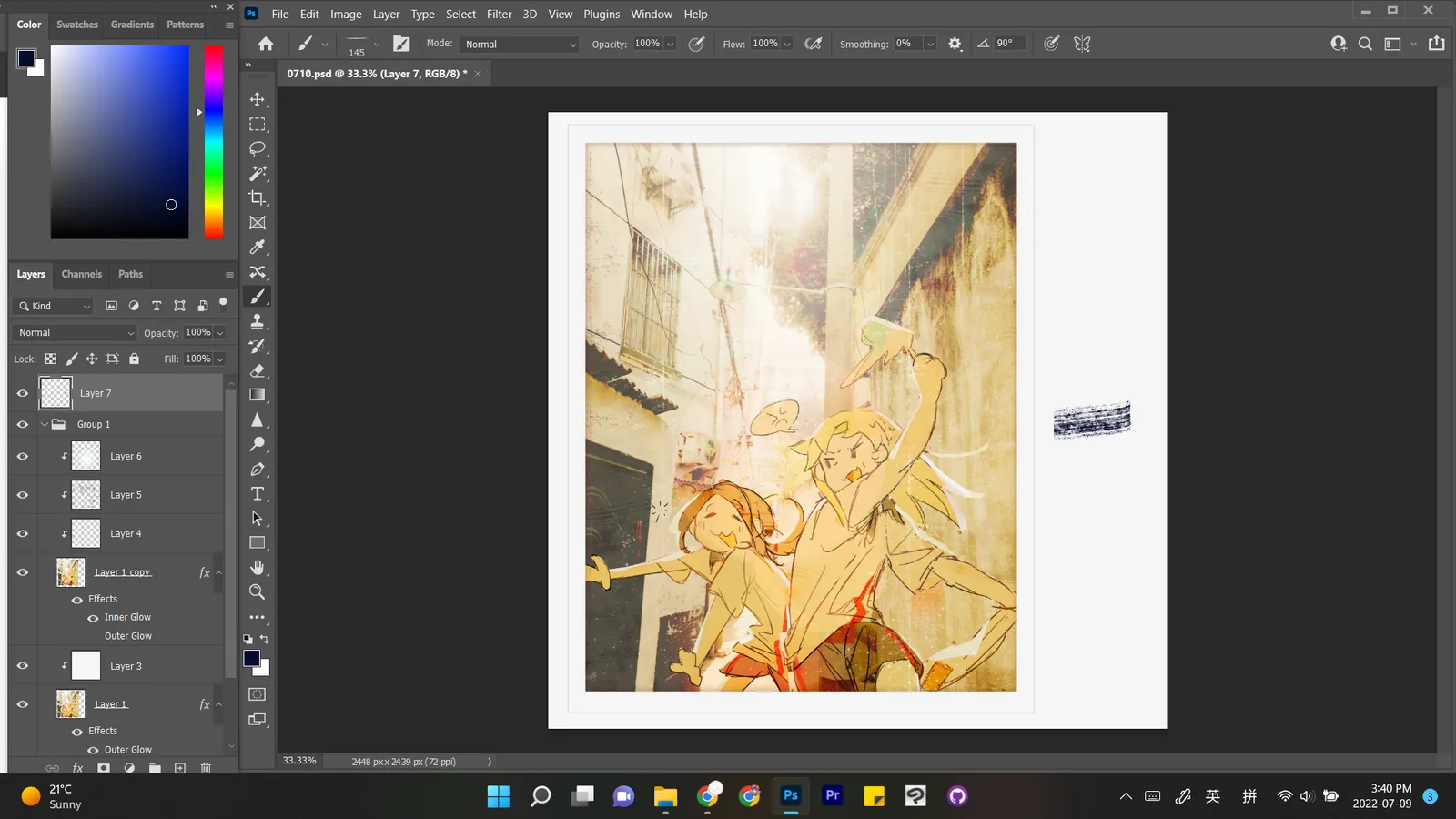1456x819 pixels.
Task: Delete layer using trash icon
Action: tap(206, 768)
